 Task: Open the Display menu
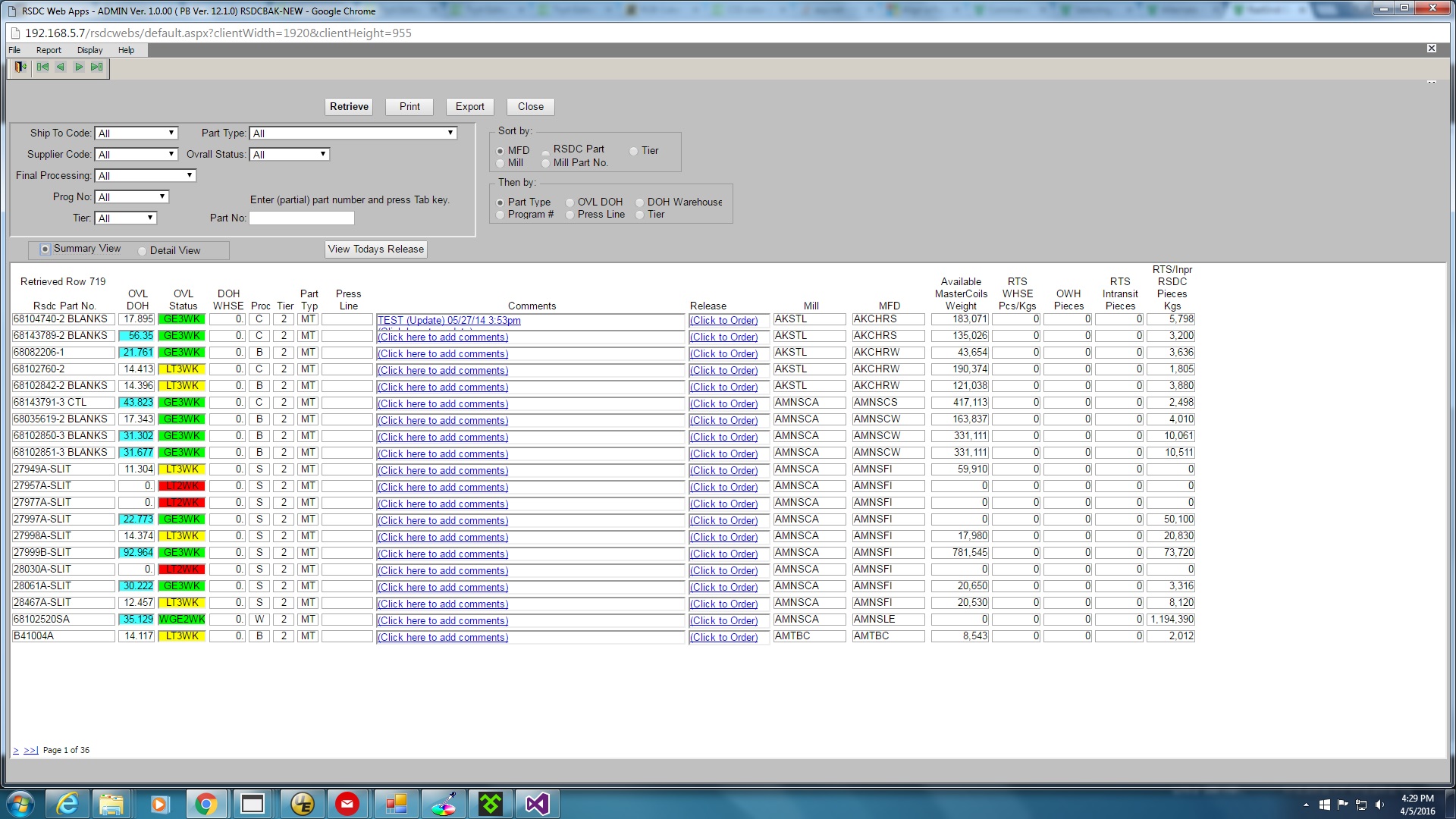(x=89, y=50)
